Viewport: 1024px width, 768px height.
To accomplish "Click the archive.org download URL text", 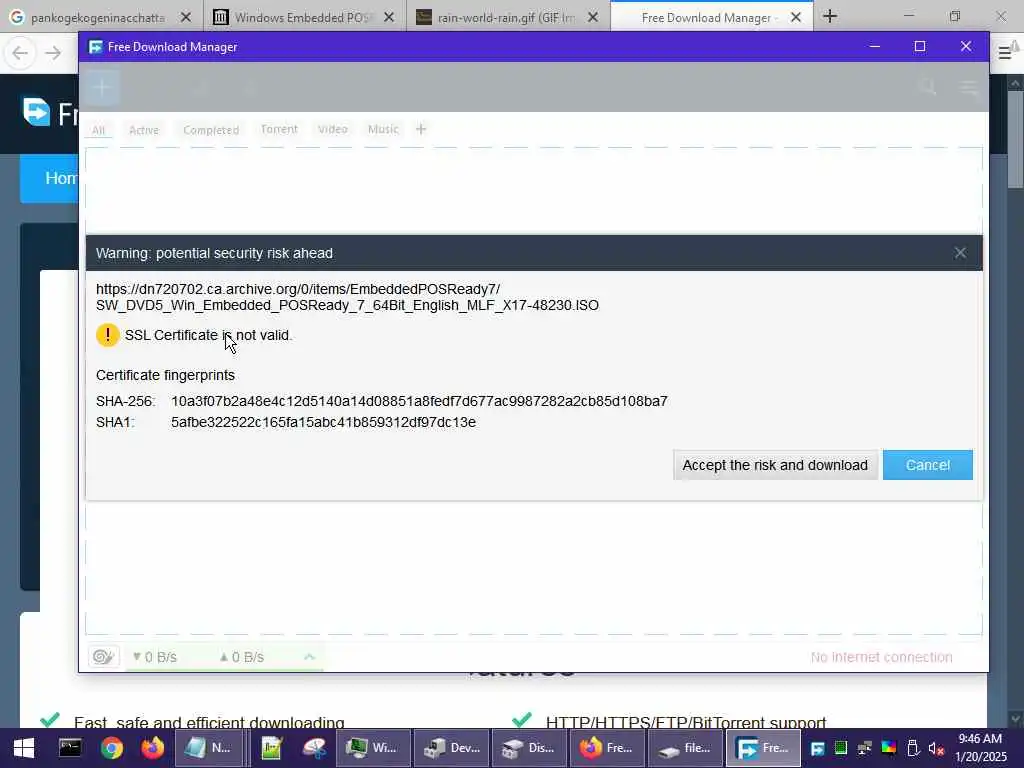I will [x=347, y=297].
